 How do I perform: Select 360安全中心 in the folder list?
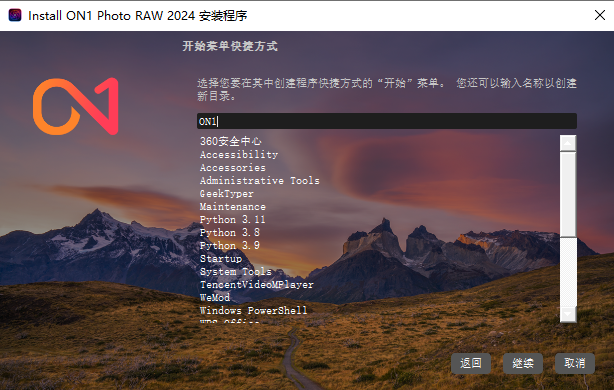231,141
